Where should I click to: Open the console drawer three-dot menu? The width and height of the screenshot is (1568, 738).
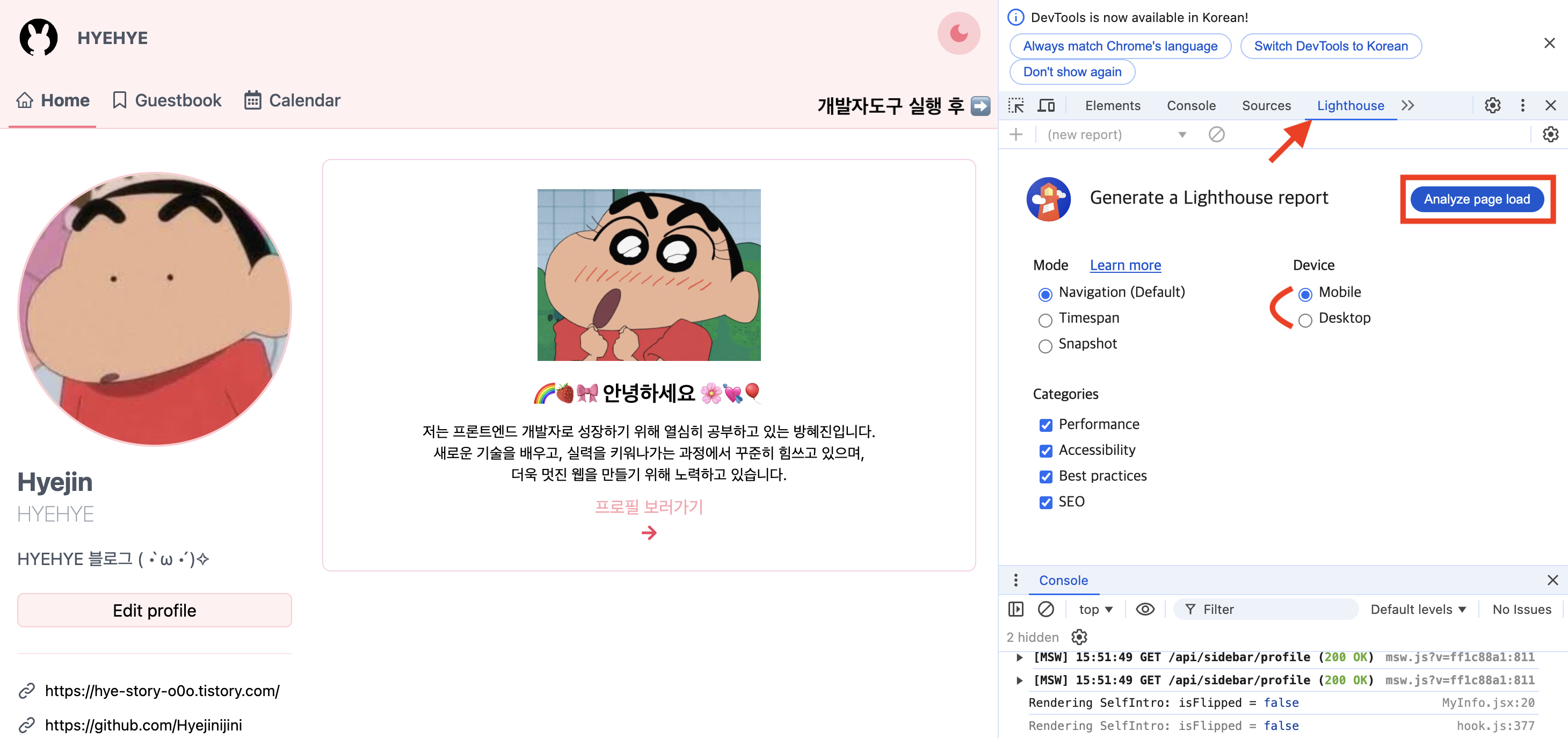point(1015,580)
